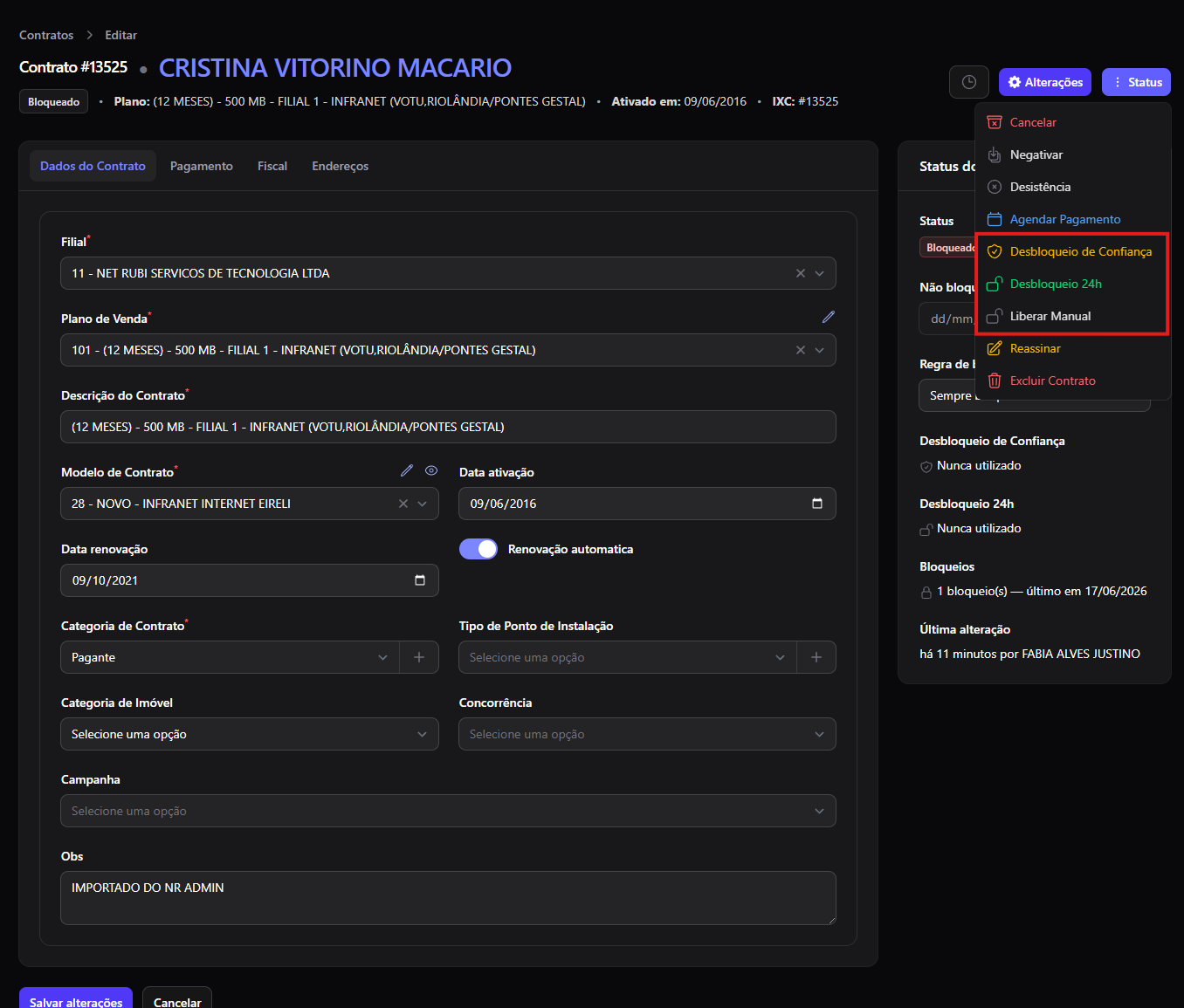Viewport: 1184px width, 1008px height.
Task: Open the Alterações button
Action: pyautogui.click(x=1045, y=82)
